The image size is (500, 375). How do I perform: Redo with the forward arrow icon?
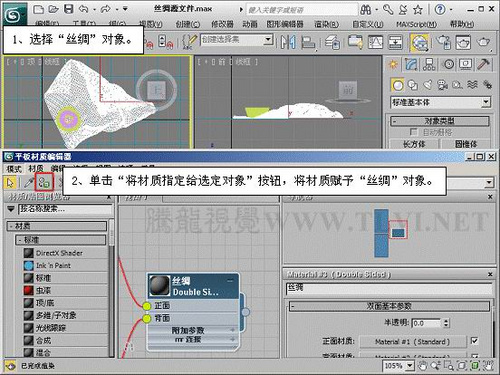106,9
